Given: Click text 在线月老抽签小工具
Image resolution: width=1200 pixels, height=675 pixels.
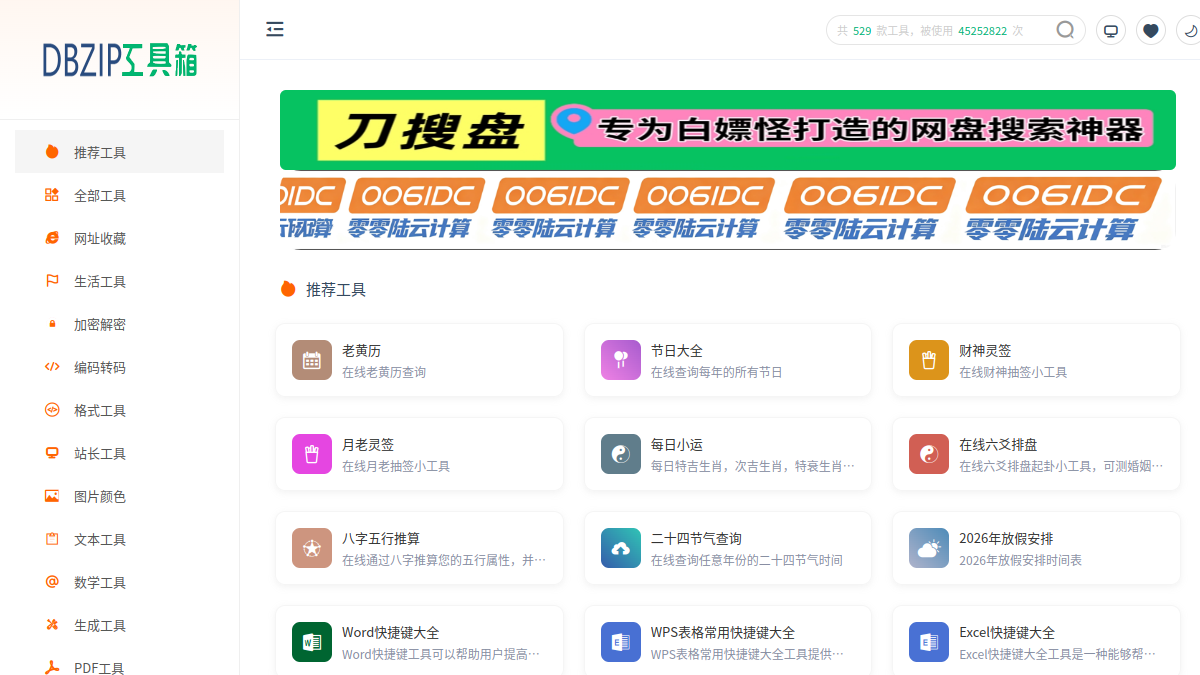Looking at the screenshot, I should coord(396,466).
